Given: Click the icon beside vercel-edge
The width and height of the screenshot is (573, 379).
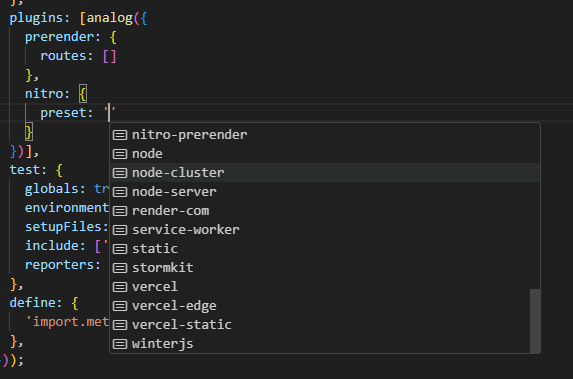Looking at the screenshot, I should tap(120, 306).
